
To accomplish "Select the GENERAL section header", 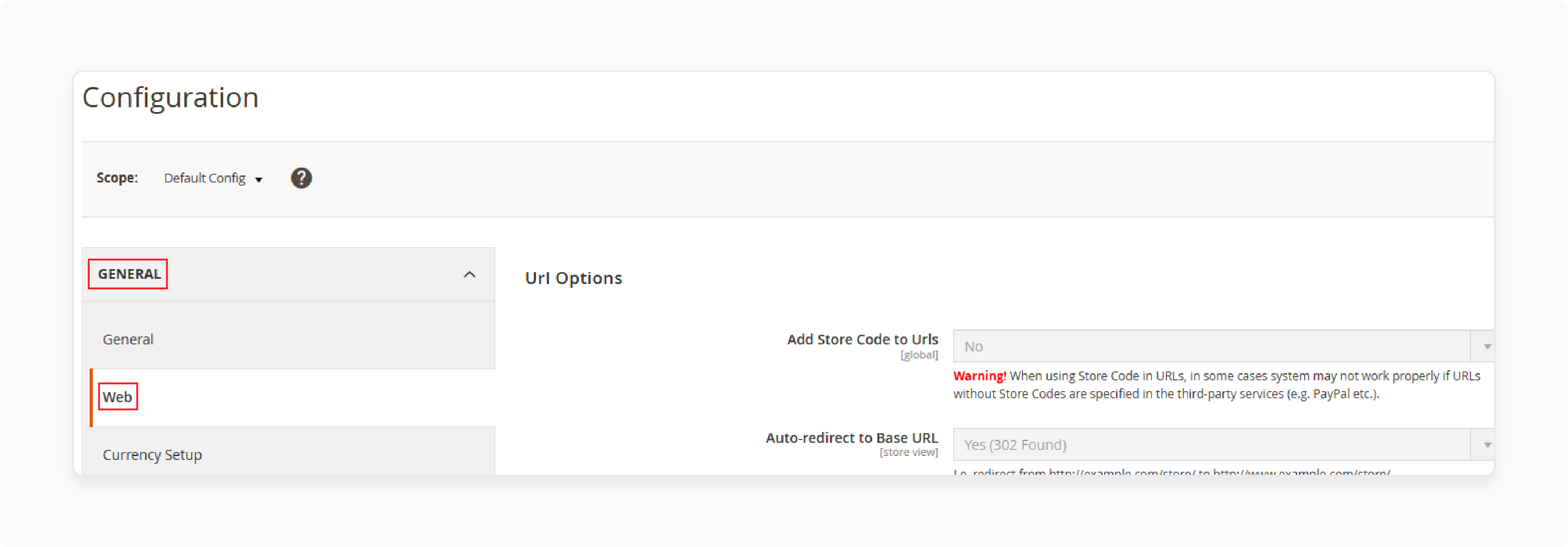I will tap(288, 274).
